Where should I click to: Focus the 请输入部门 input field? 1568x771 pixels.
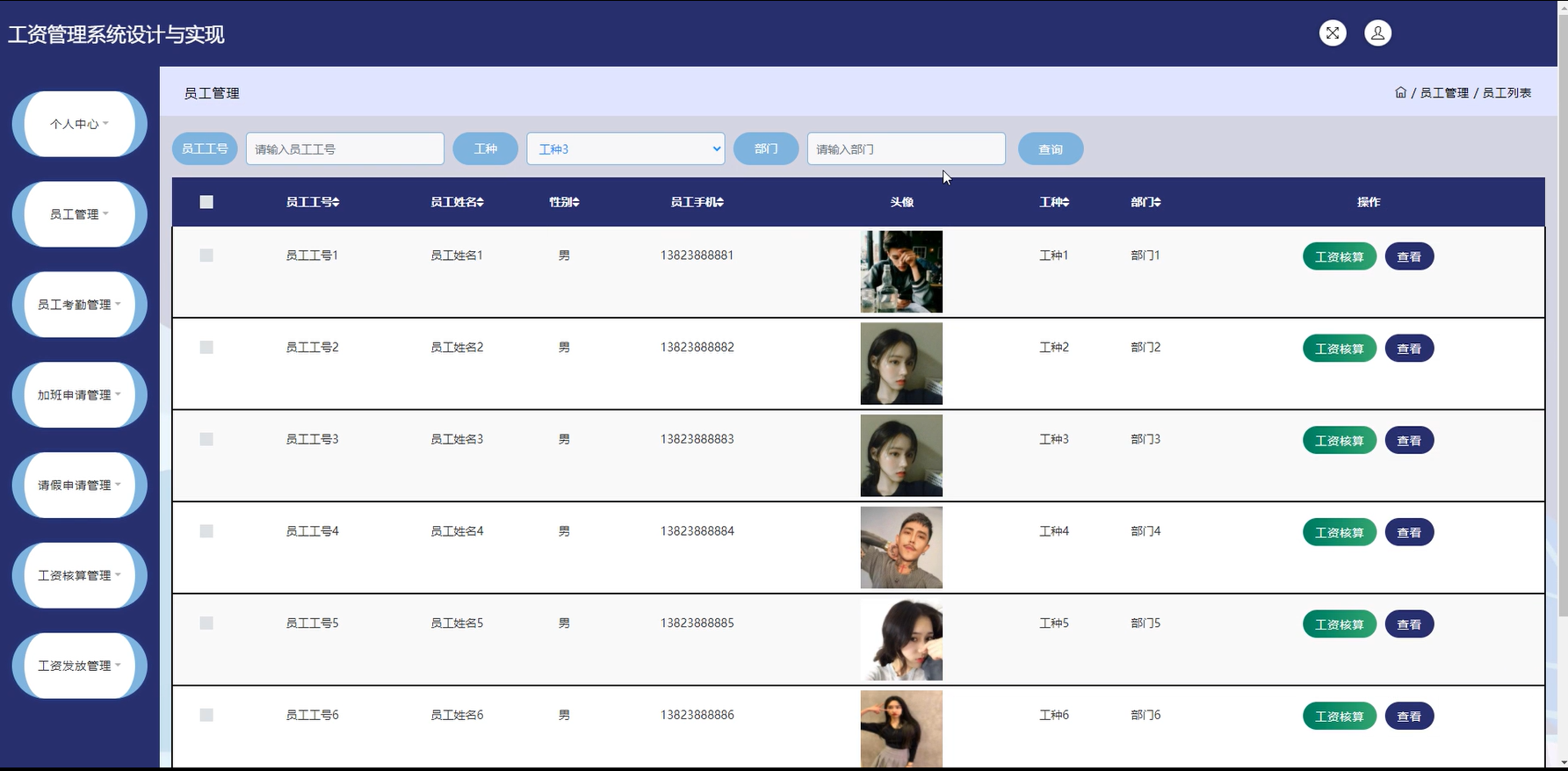tap(907, 148)
